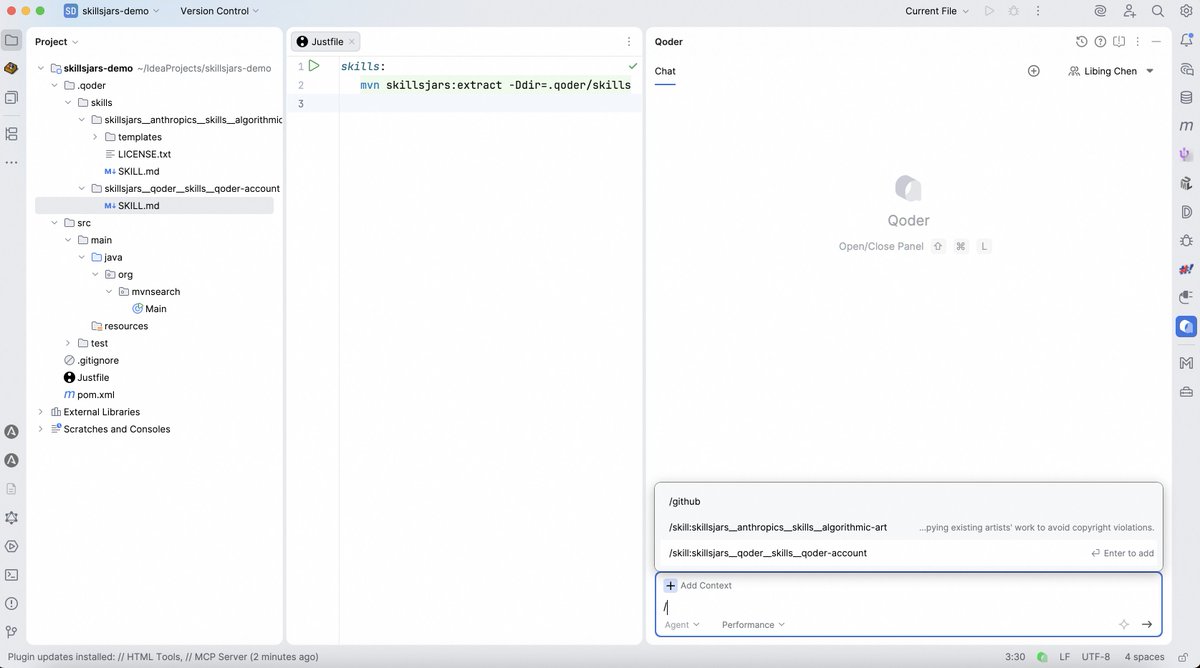Click the swirl AI assistant icon in top toolbar
The image size is (1200, 668).
click(x=1100, y=11)
